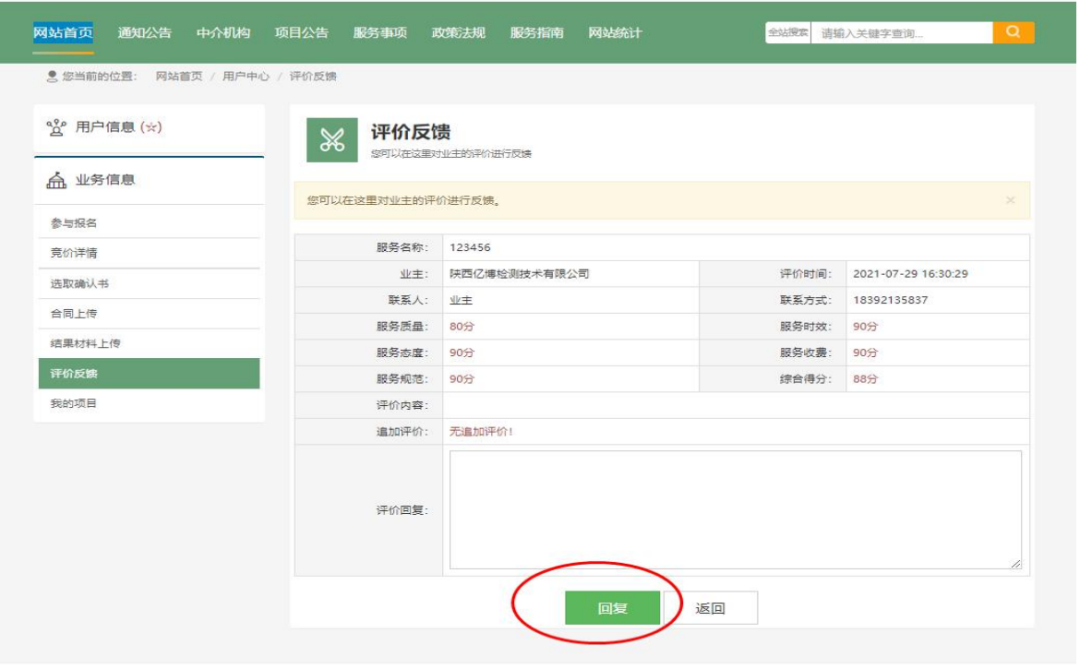The width and height of the screenshot is (1080, 669).
Task: Click the orange search magnifier icon
Action: (x=1012, y=32)
